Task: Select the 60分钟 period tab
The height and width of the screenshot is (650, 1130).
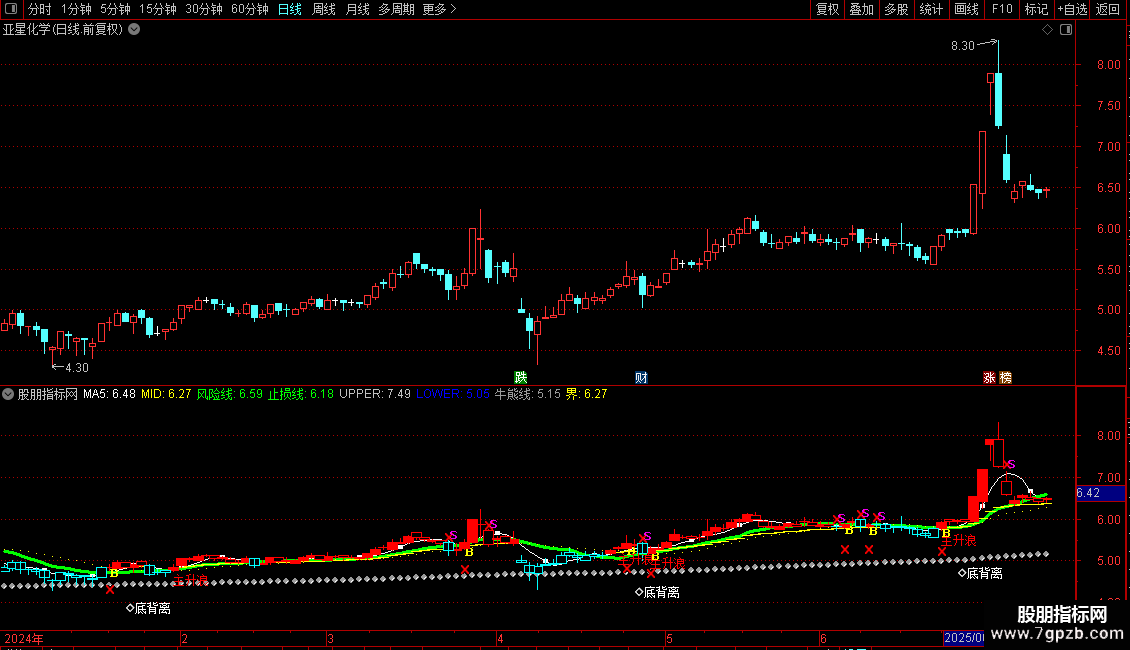Action: [x=250, y=9]
